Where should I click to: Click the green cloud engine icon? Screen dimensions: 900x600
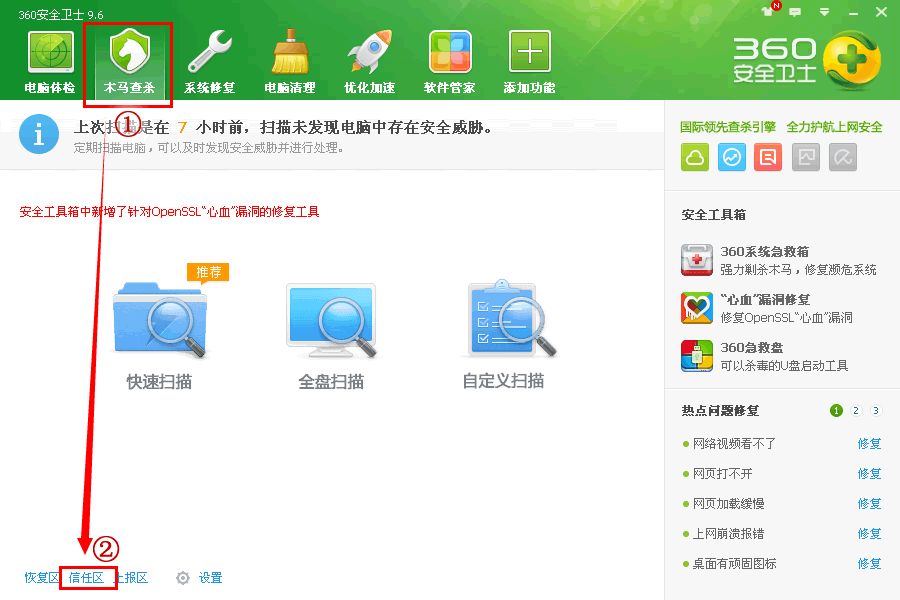pyautogui.click(x=695, y=157)
